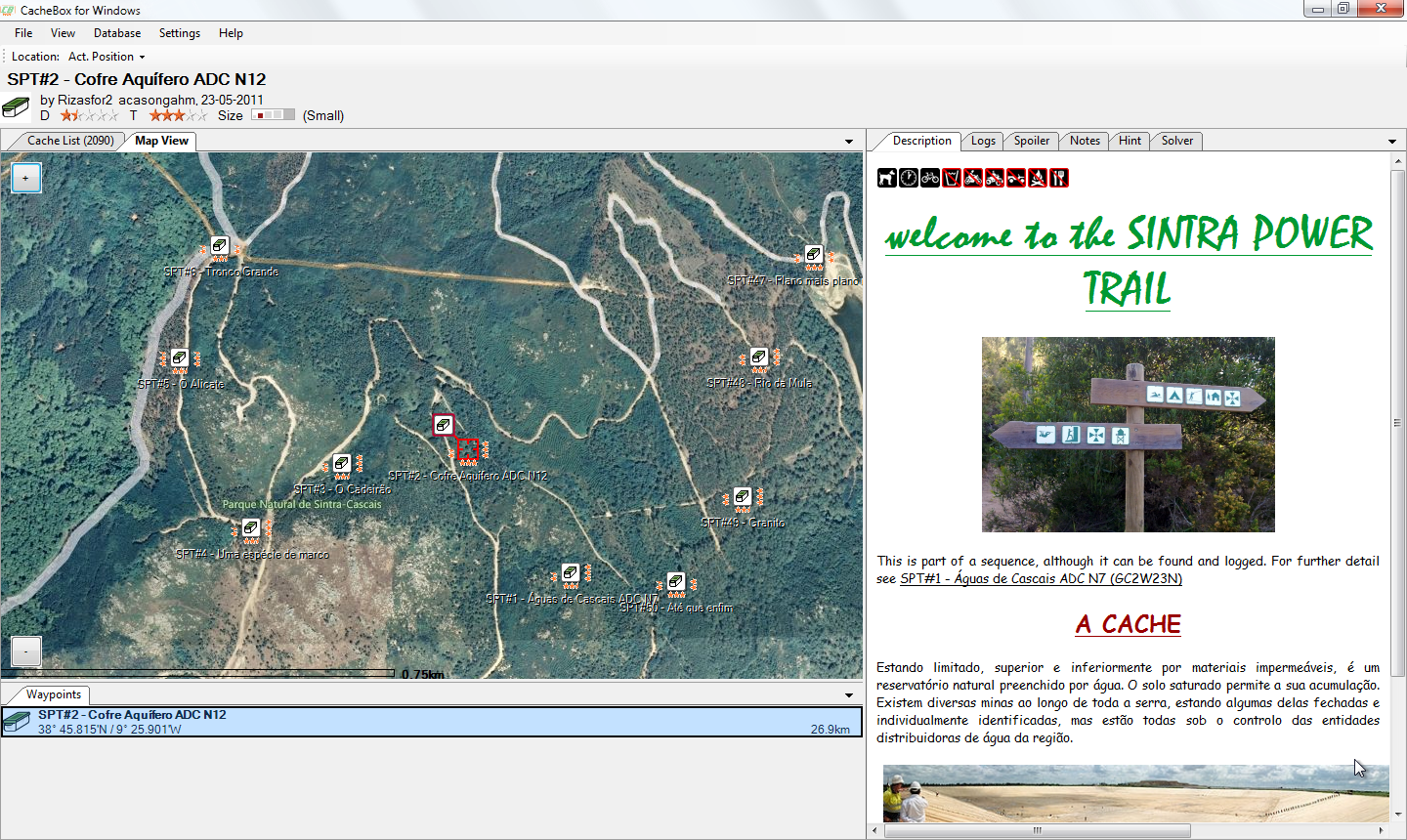This screenshot has height=840, width=1407.
Task: Open the Hint tab
Action: point(1130,141)
